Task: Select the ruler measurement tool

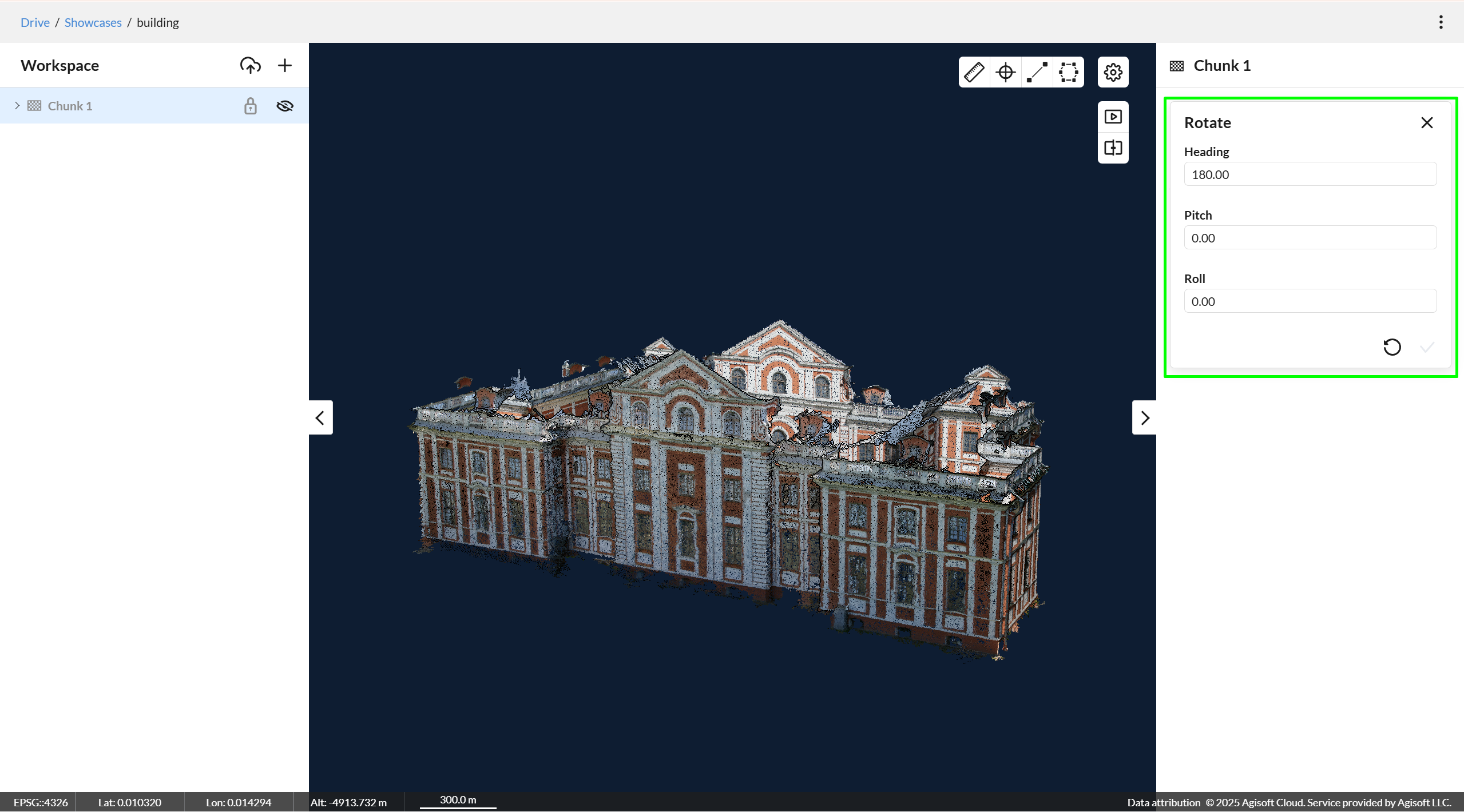Action: 974,72
